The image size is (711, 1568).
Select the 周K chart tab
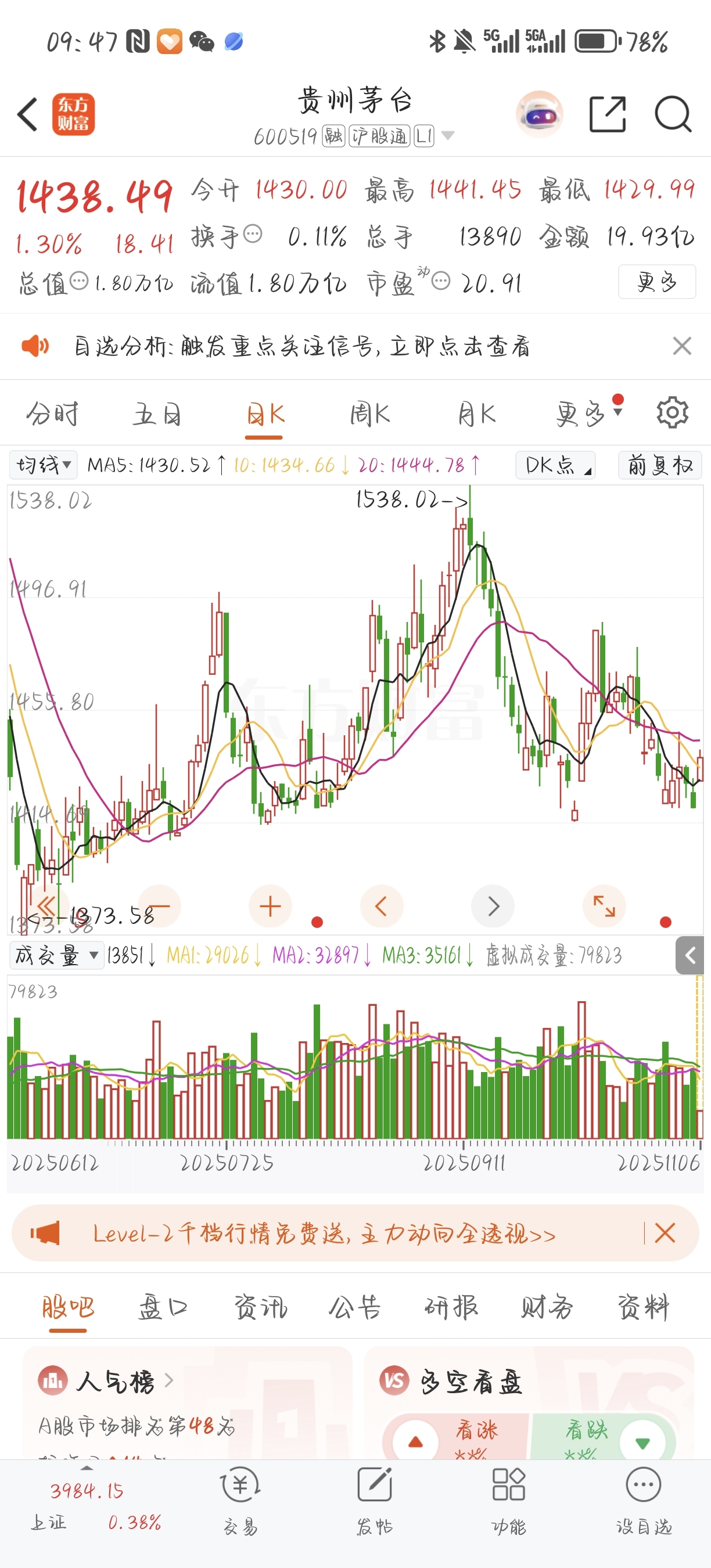369,415
